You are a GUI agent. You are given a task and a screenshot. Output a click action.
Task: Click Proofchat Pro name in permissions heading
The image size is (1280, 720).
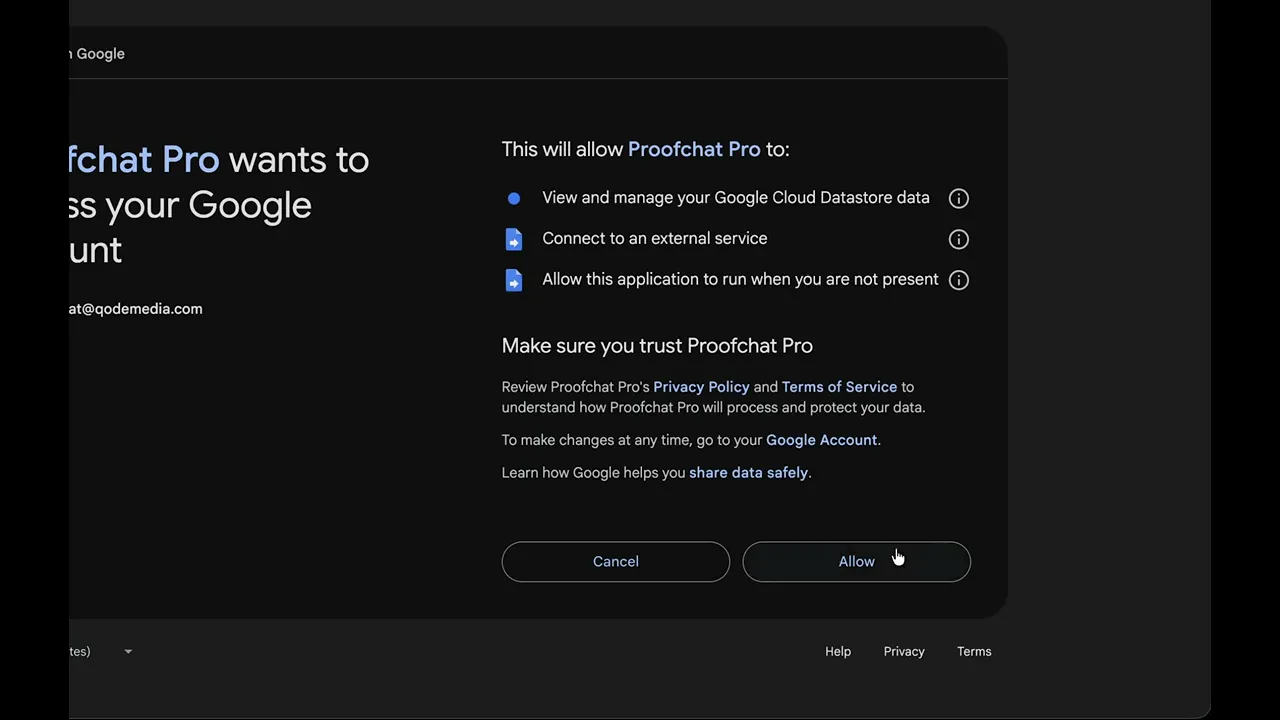(694, 149)
